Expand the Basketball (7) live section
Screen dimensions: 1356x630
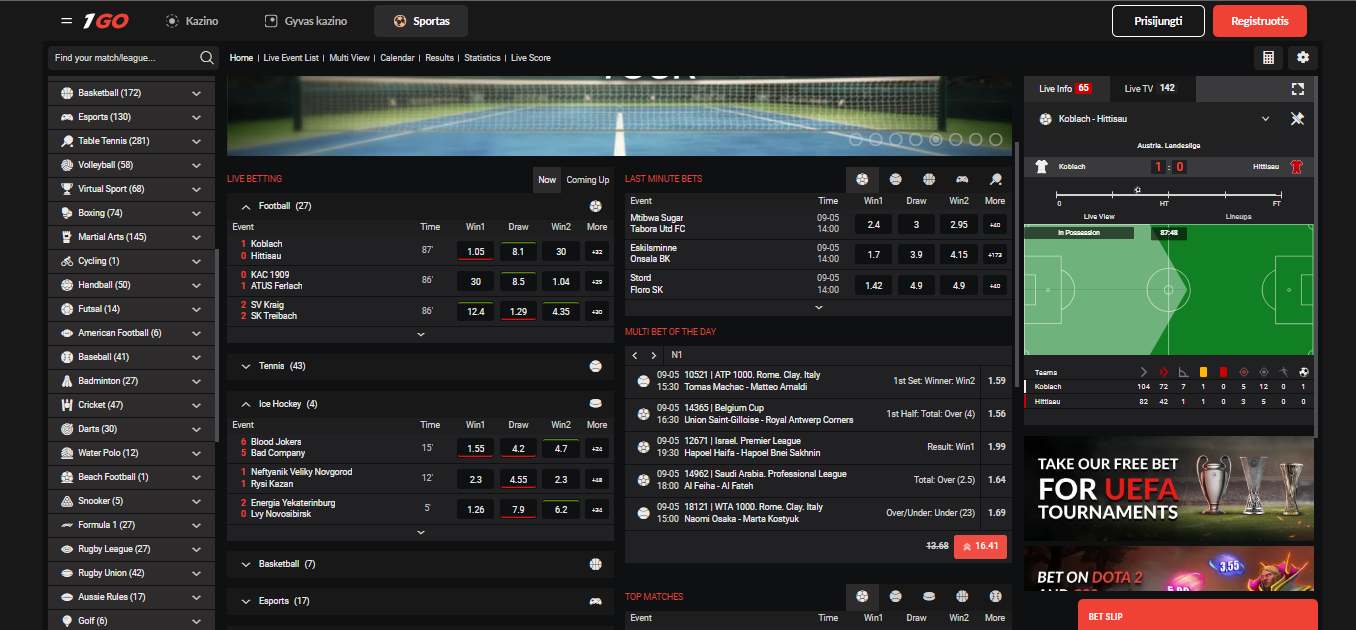(x=246, y=564)
